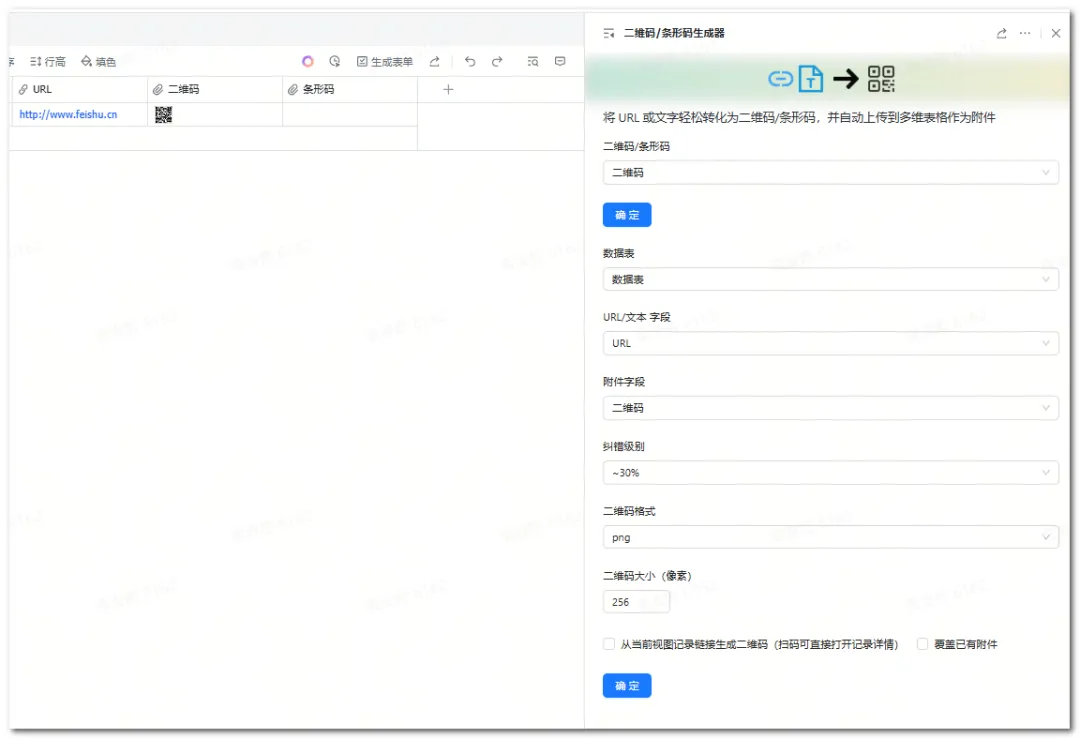Click the QR size input field showing 256

636,602
